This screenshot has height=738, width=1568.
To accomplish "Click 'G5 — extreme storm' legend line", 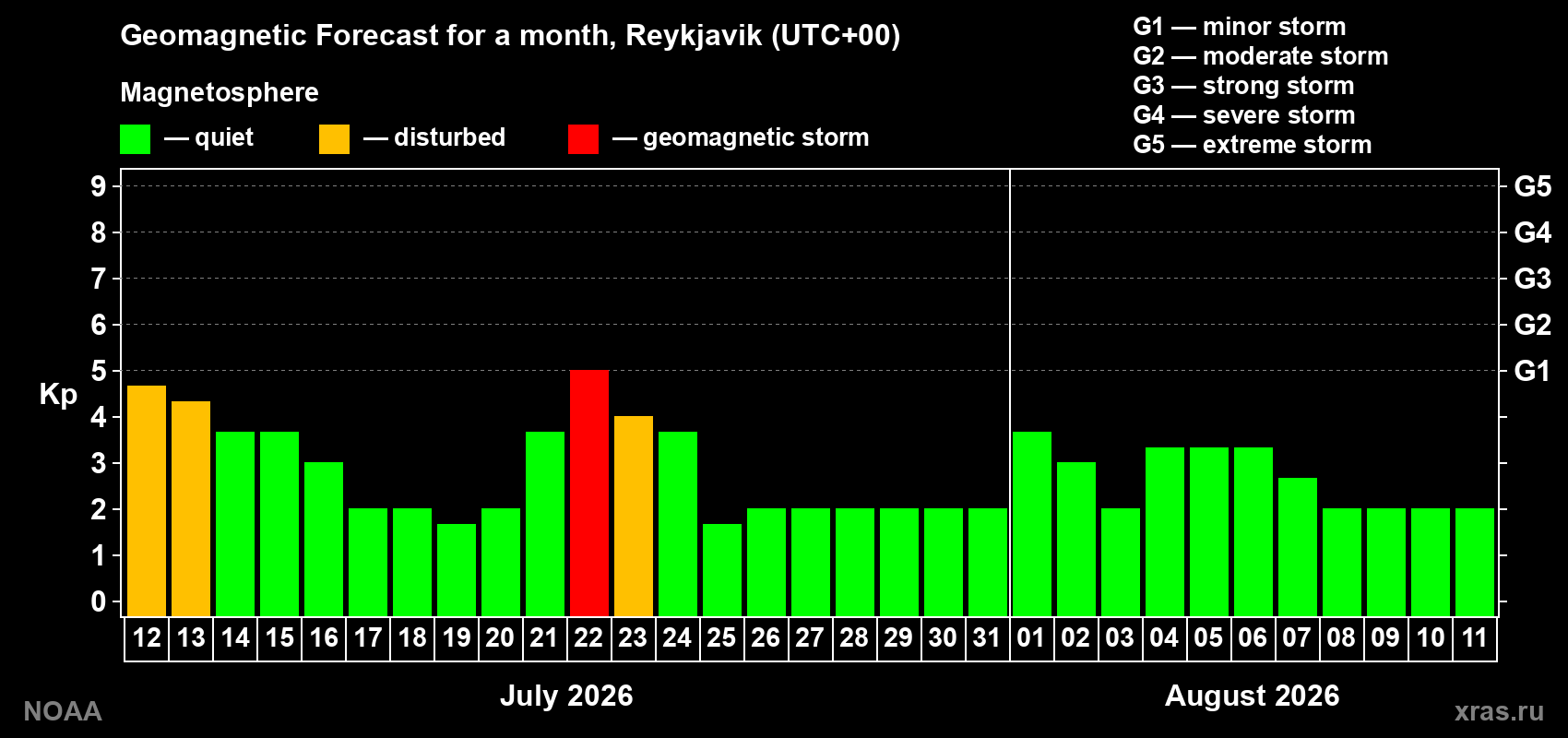I will point(1252,145).
